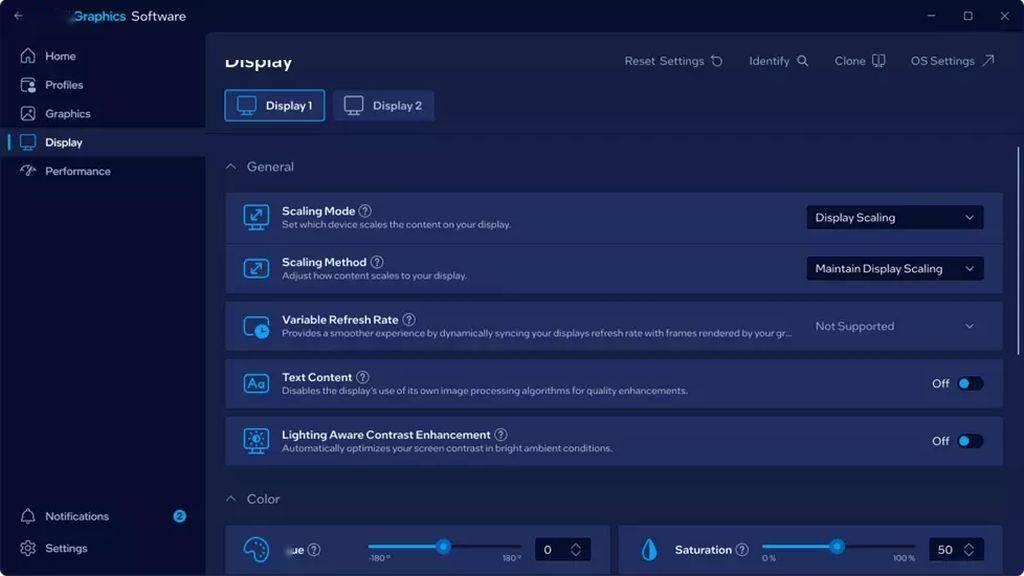Switch to Display 1 tab
This screenshot has height=576, width=1024.
click(274, 105)
